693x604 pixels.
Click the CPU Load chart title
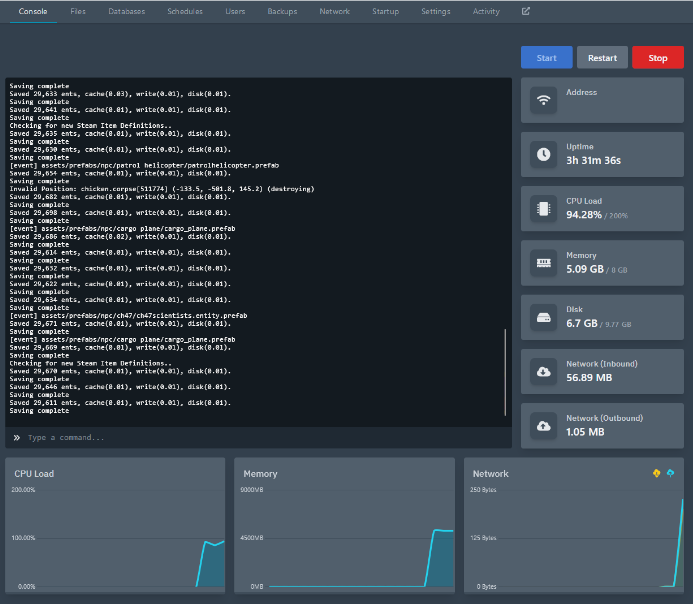coord(34,474)
